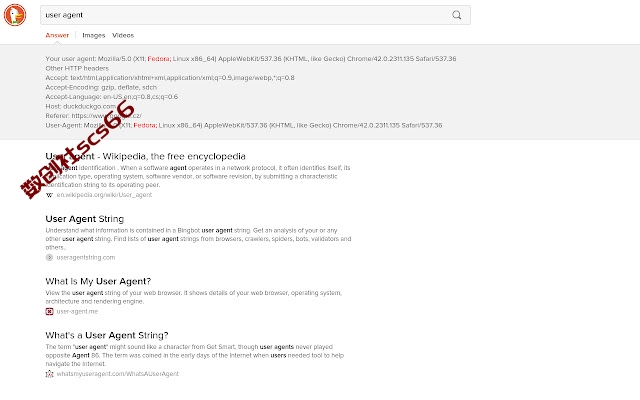
Task: Click the Wikipedia favicon next to en.wikipedia.org
Action: click(49, 195)
